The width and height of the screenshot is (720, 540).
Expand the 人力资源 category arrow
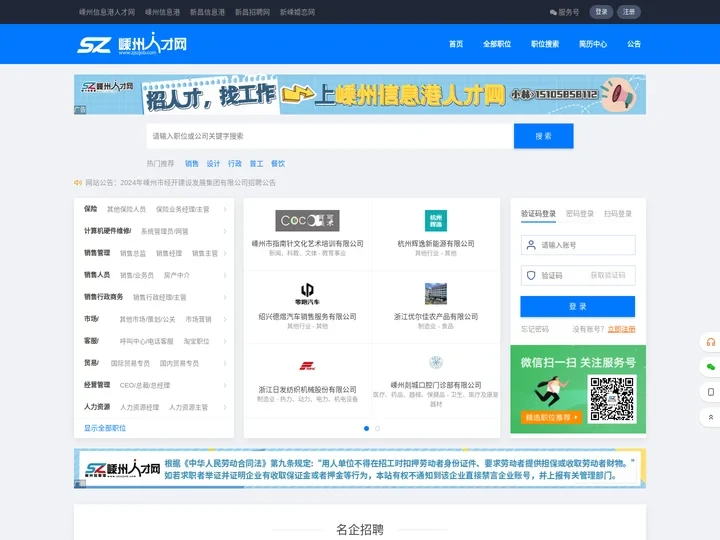pyautogui.click(x=225, y=407)
